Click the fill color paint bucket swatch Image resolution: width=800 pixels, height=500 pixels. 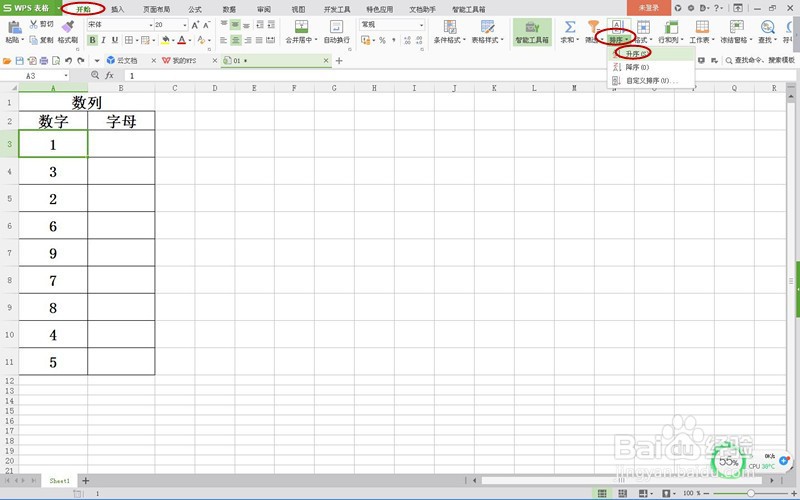(x=165, y=40)
